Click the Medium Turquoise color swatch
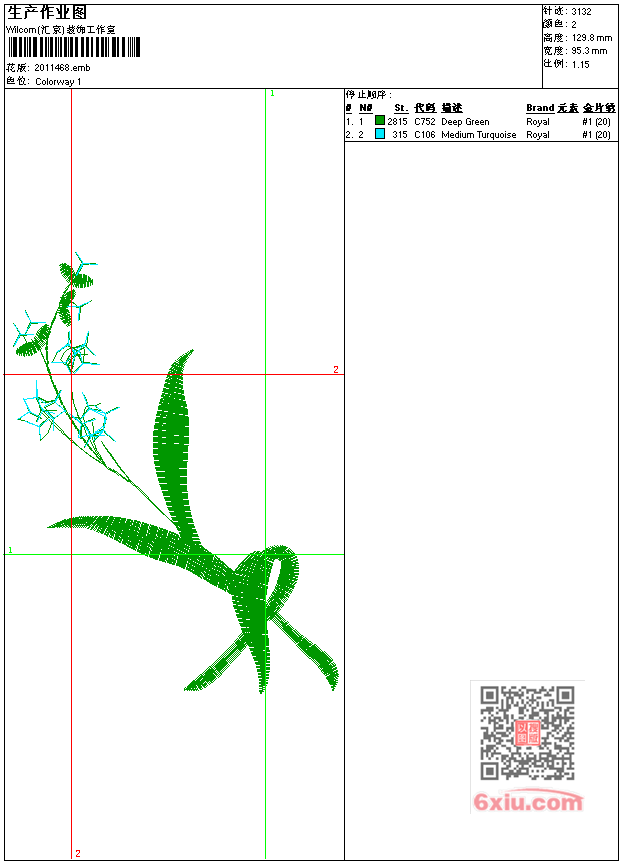This screenshot has width=620, height=861. point(379,133)
